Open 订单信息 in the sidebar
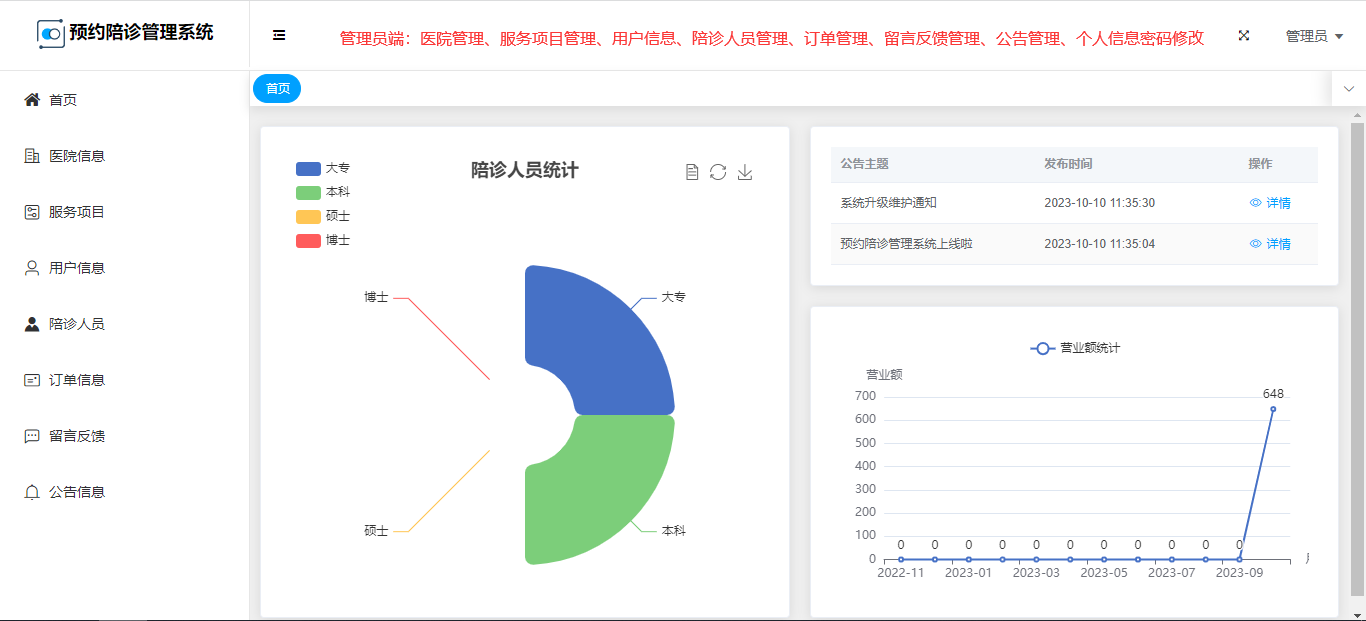Image resolution: width=1366 pixels, height=621 pixels. tap(77, 380)
